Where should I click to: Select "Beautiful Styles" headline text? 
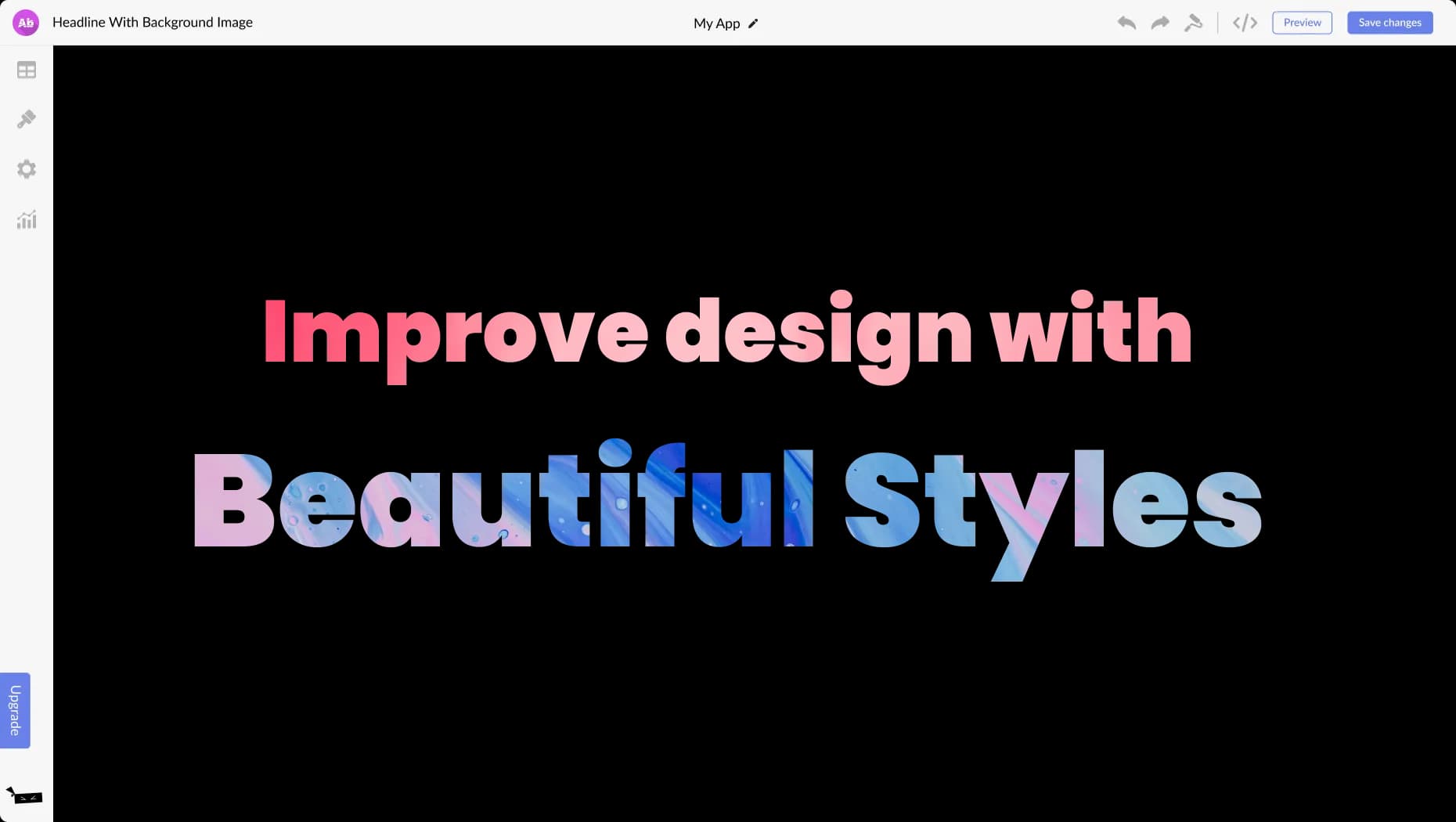[x=728, y=509]
